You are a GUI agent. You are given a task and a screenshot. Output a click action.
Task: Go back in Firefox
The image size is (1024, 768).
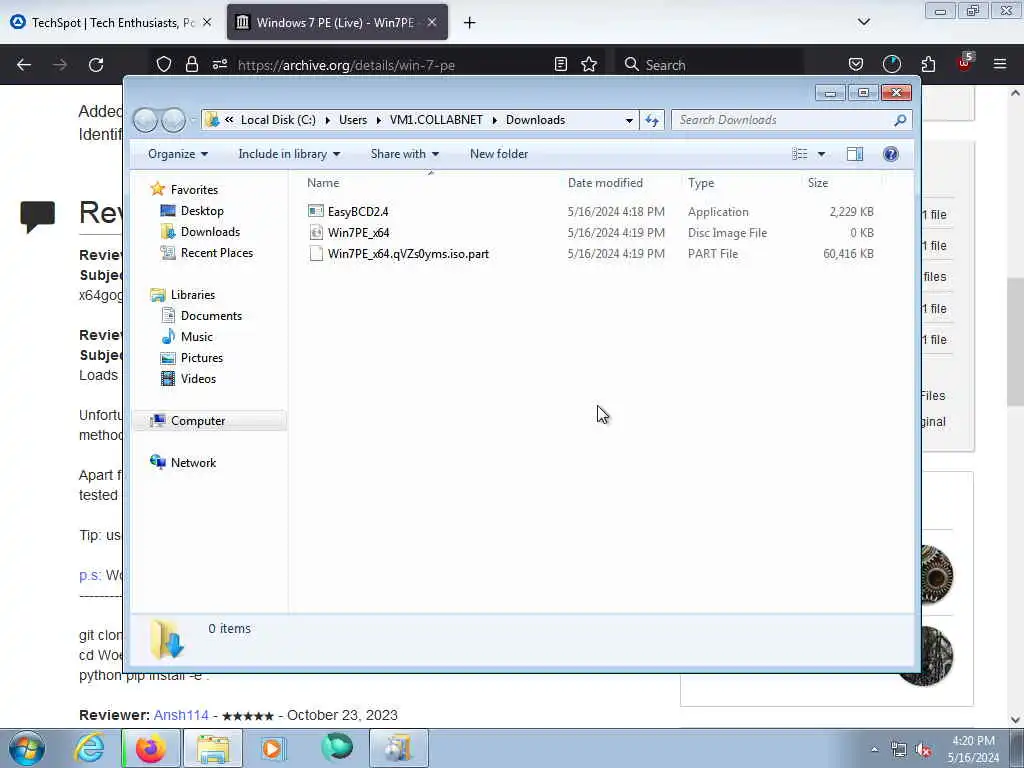[24, 65]
